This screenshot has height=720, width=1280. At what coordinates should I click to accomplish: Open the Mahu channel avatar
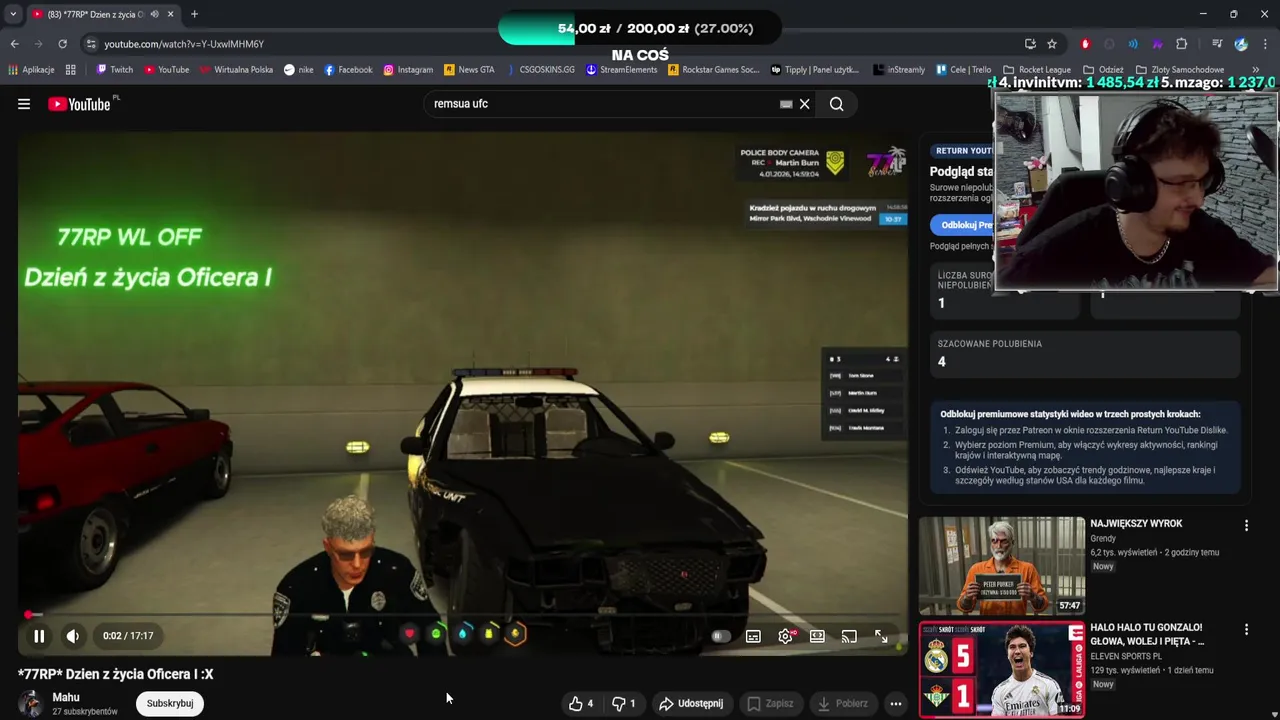[31, 703]
